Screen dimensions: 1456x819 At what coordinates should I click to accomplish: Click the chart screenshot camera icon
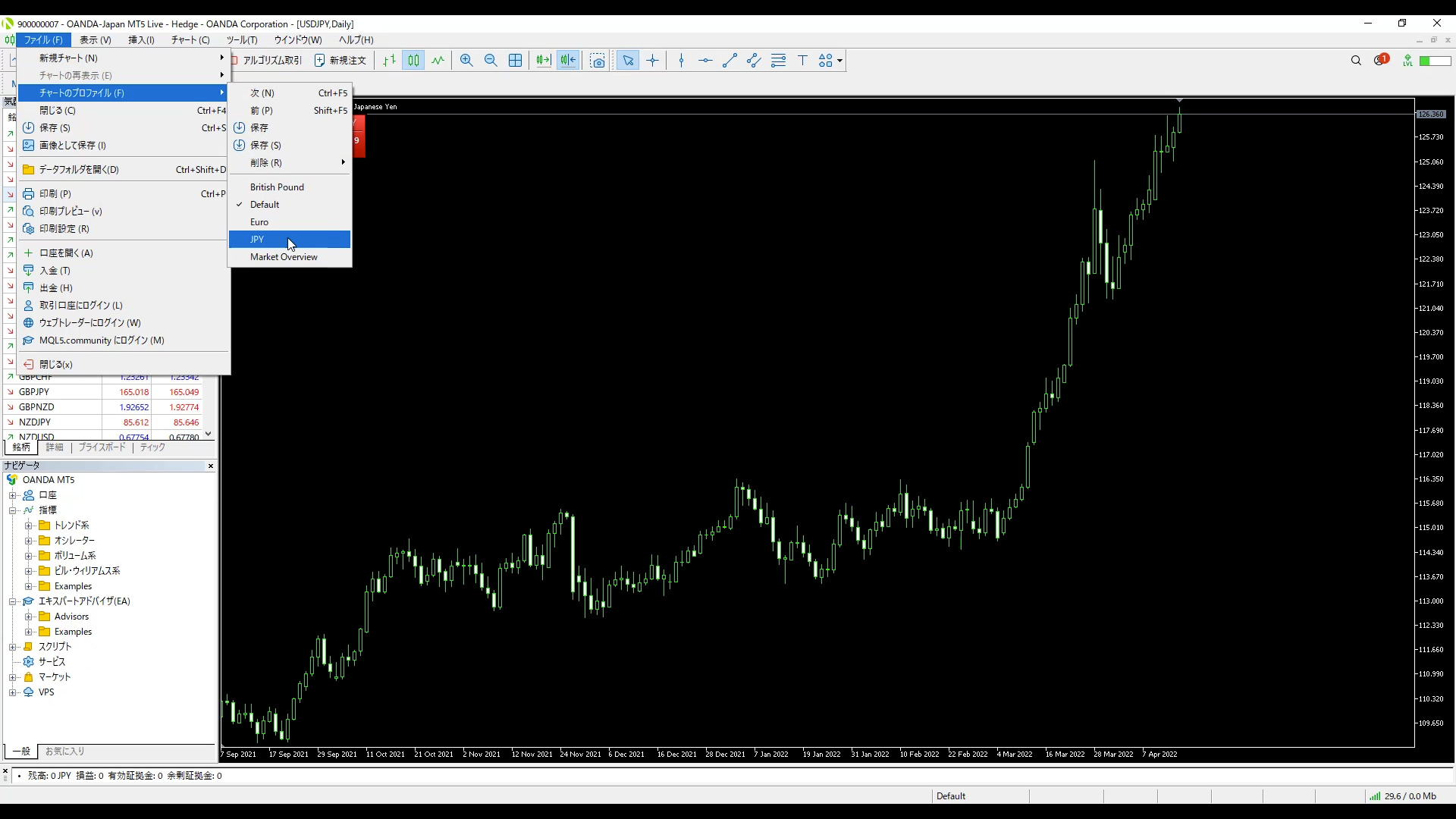pos(598,61)
